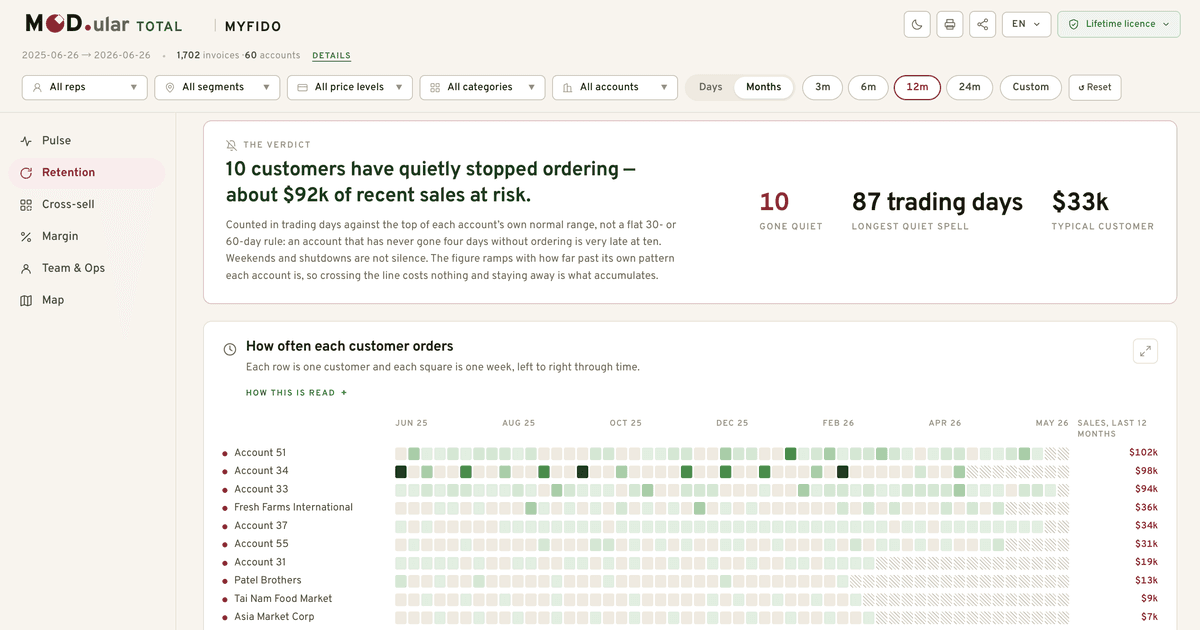Image resolution: width=1200 pixels, height=630 pixels.
Task: Click the 87 trading days stat
Action: 937,211
